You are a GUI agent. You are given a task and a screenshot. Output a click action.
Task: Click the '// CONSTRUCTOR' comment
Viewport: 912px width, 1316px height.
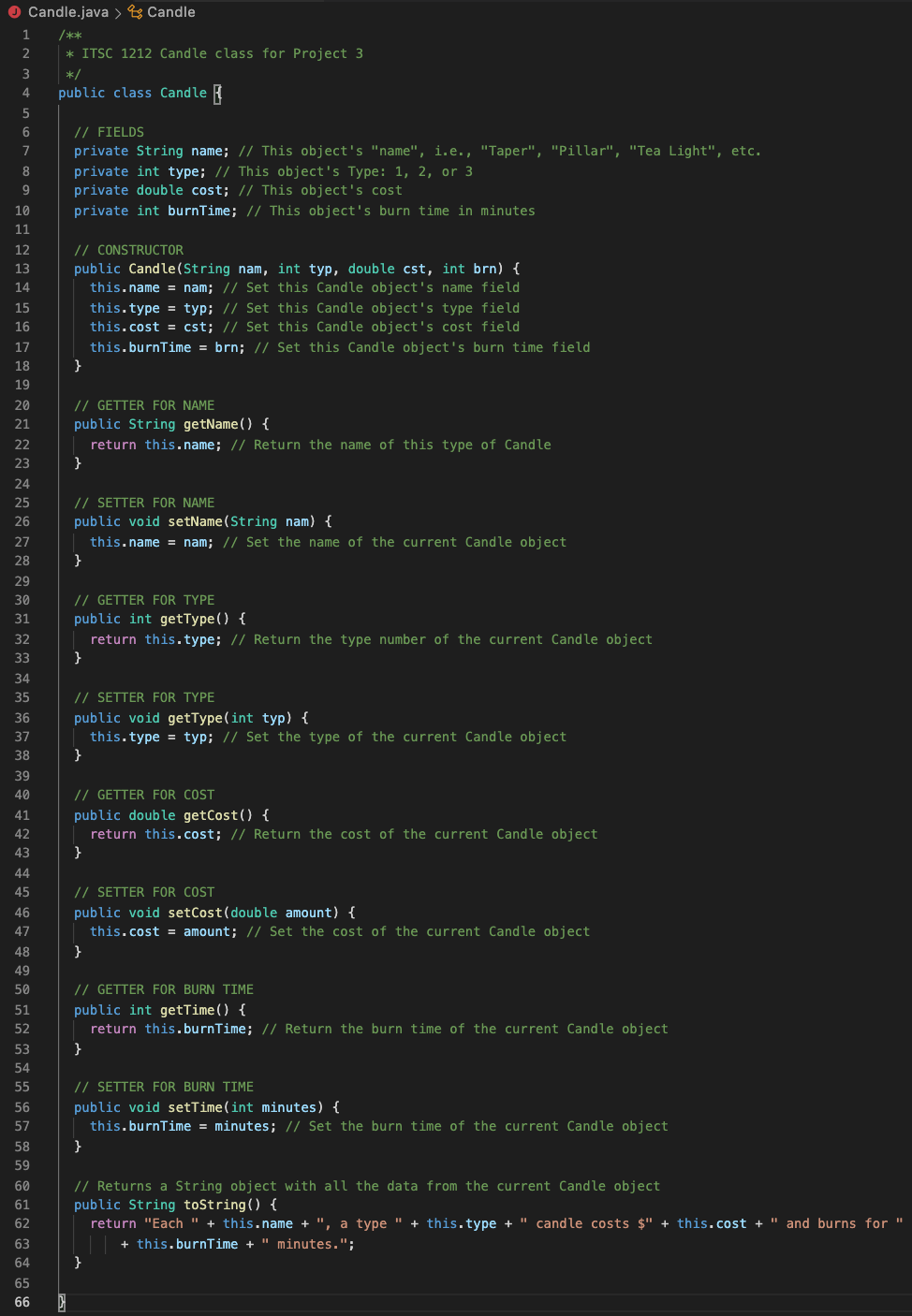tap(128, 250)
